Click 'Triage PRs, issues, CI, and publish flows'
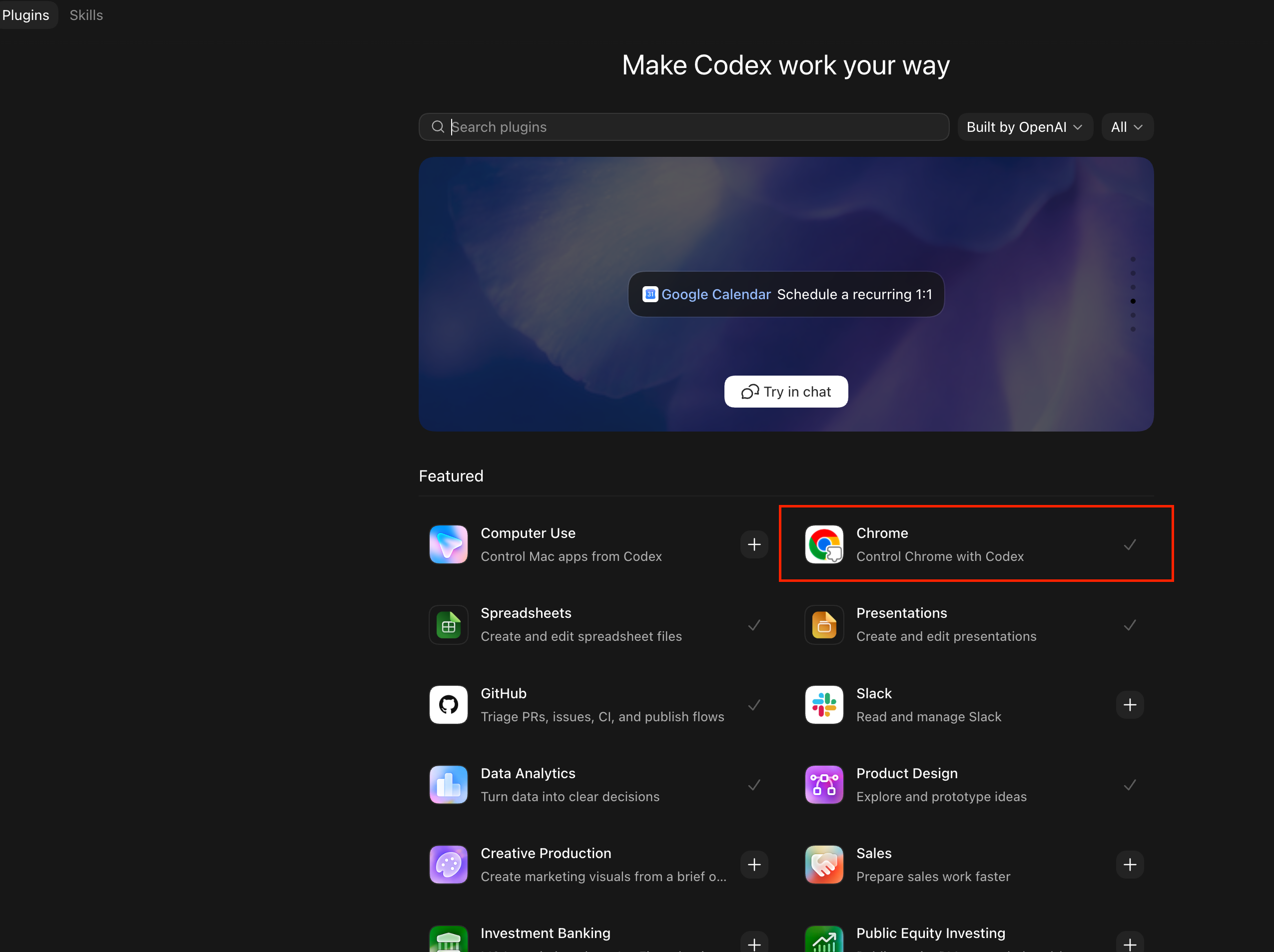This screenshot has height=952, width=1274. (602, 716)
